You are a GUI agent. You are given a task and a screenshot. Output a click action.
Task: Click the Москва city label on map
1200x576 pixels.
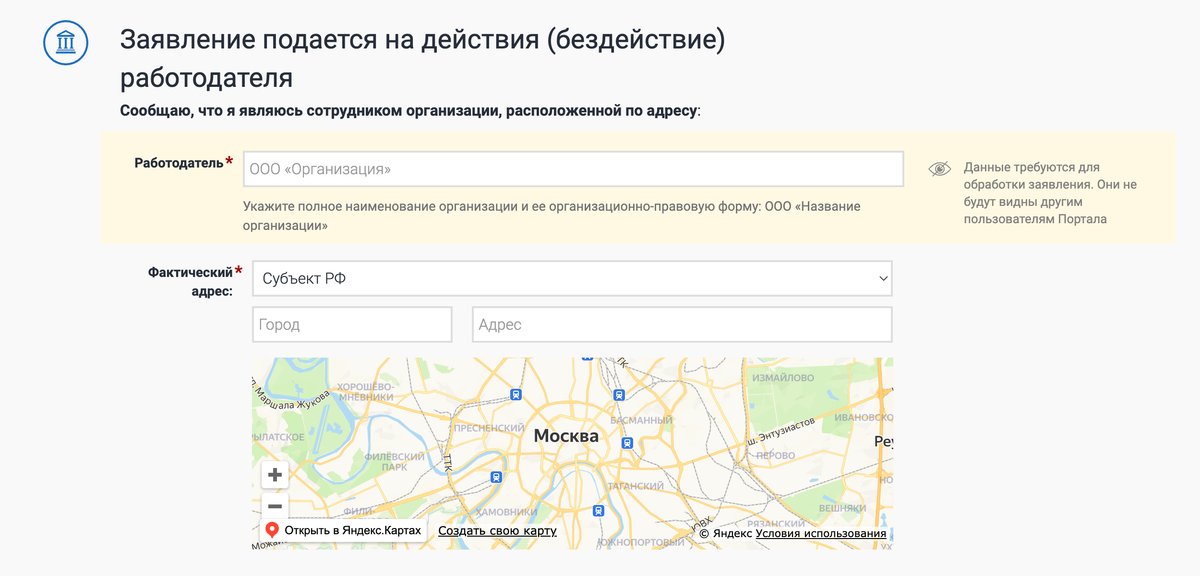click(x=566, y=436)
